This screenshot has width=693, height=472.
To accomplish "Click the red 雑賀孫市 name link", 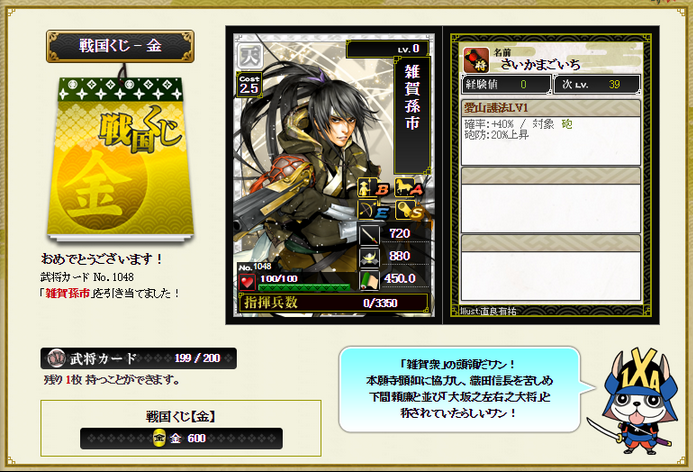I will click(68, 293).
